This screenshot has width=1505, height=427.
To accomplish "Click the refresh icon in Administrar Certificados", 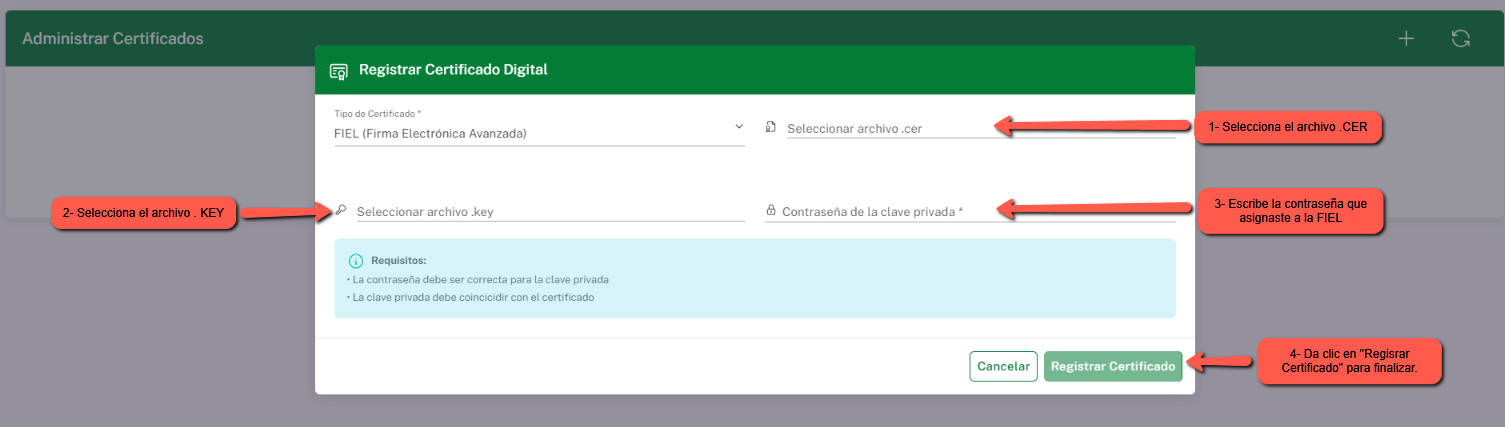I will coord(1460,39).
